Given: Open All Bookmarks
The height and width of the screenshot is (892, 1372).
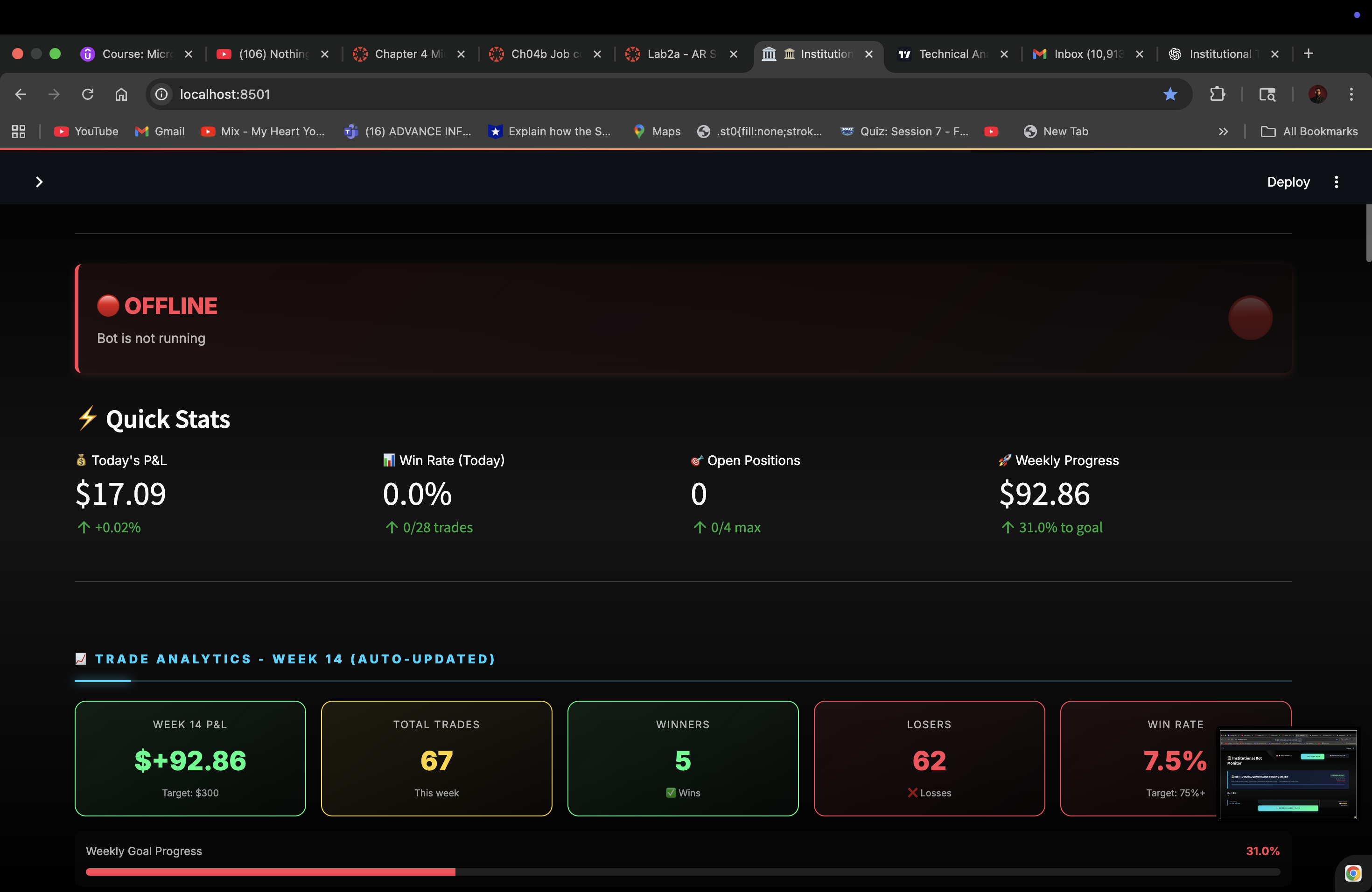Looking at the screenshot, I should (x=1310, y=132).
